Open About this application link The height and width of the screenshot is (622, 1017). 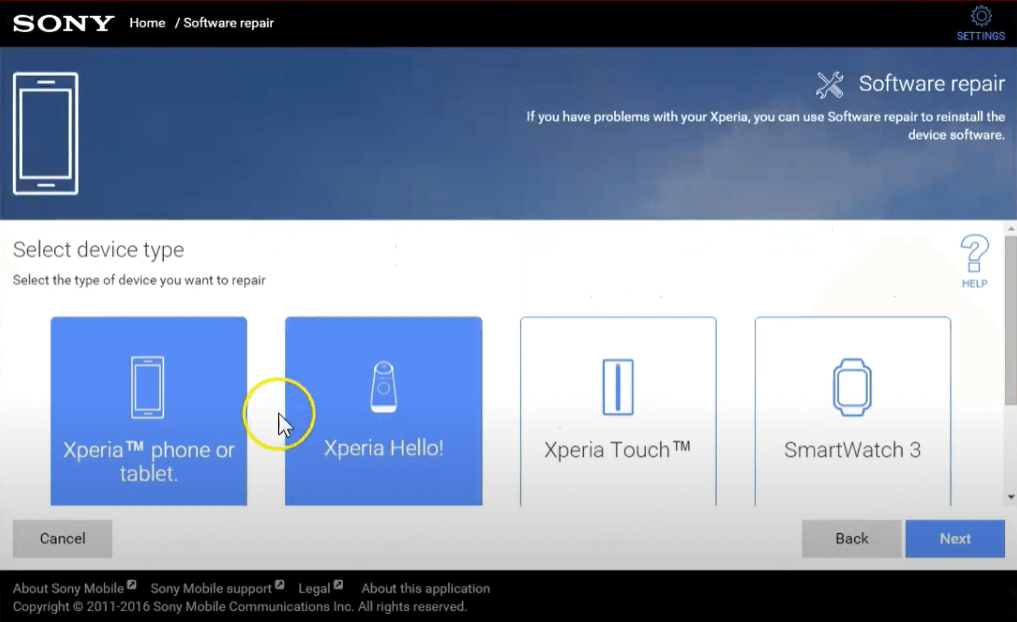(x=425, y=588)
